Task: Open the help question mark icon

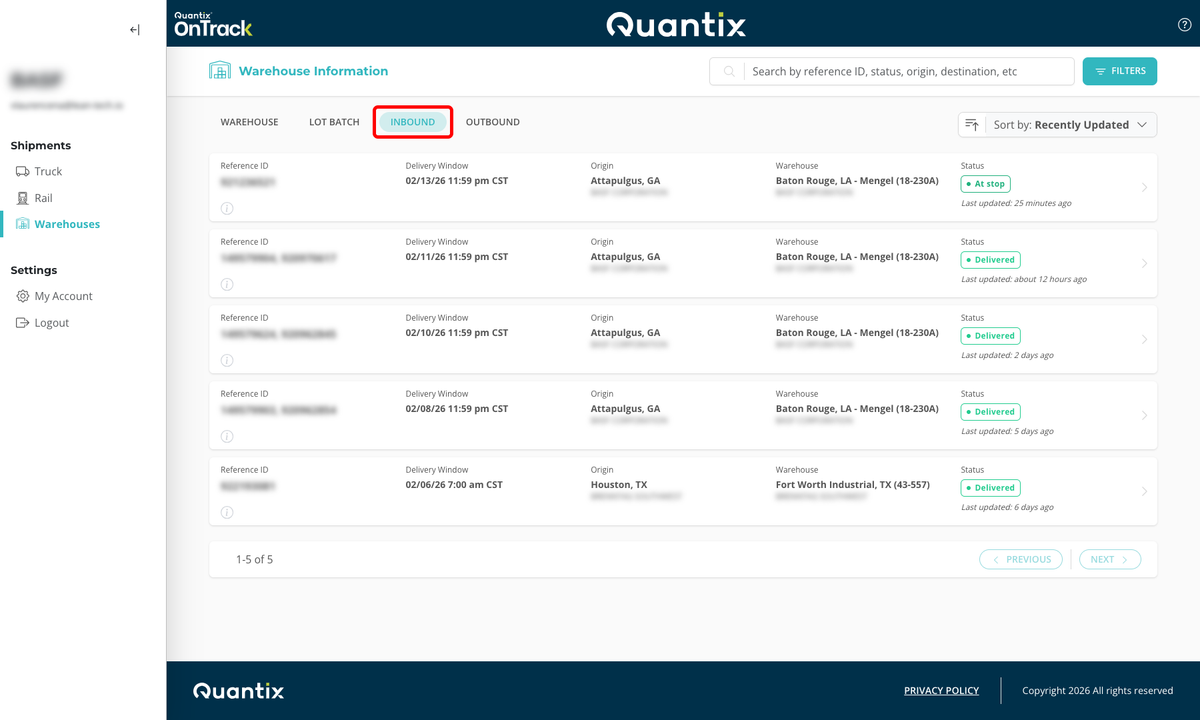Action: tap(1184, 24)
